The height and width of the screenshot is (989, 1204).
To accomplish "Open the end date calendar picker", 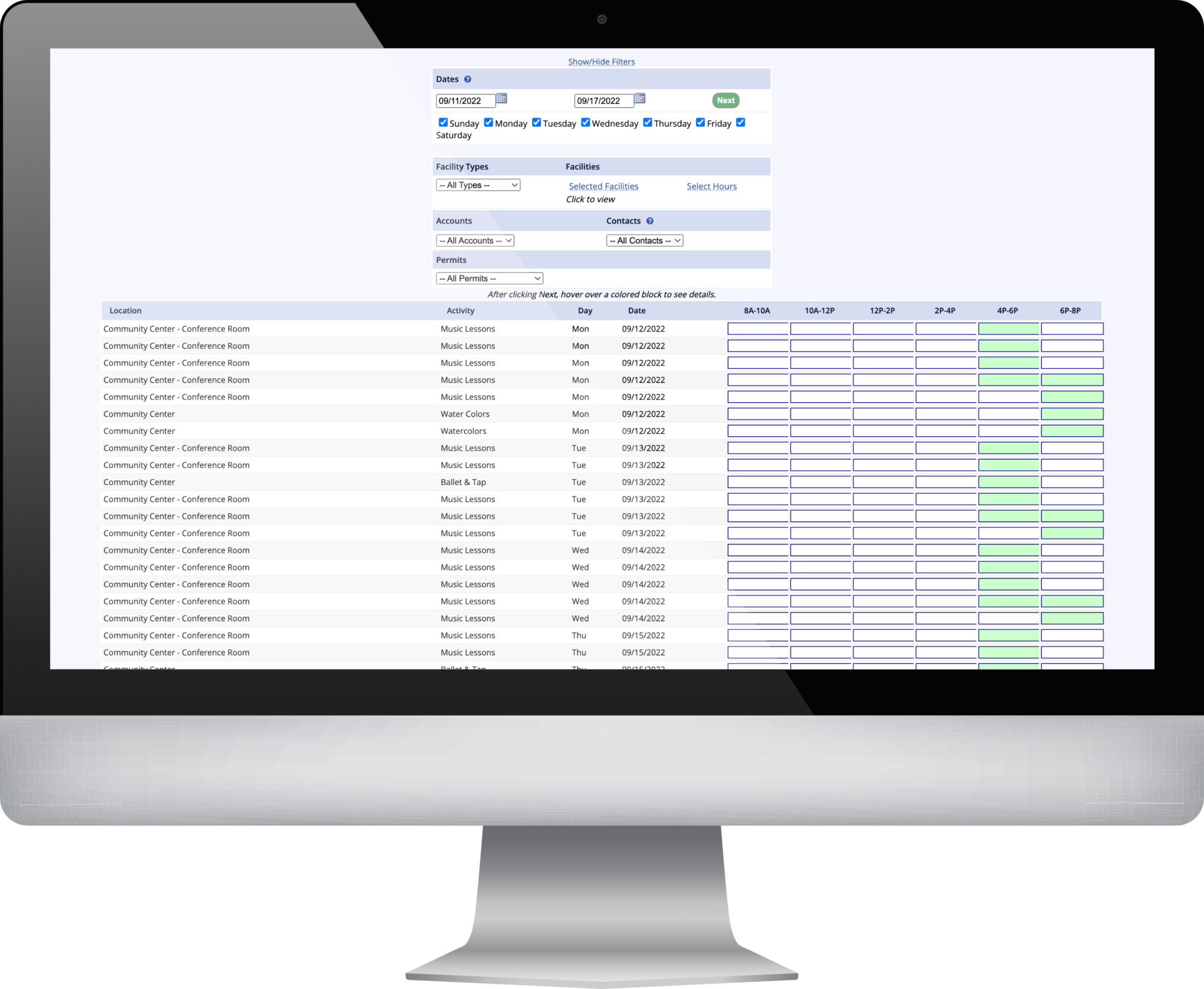I will pyautogui.click(x=640, y=100).
